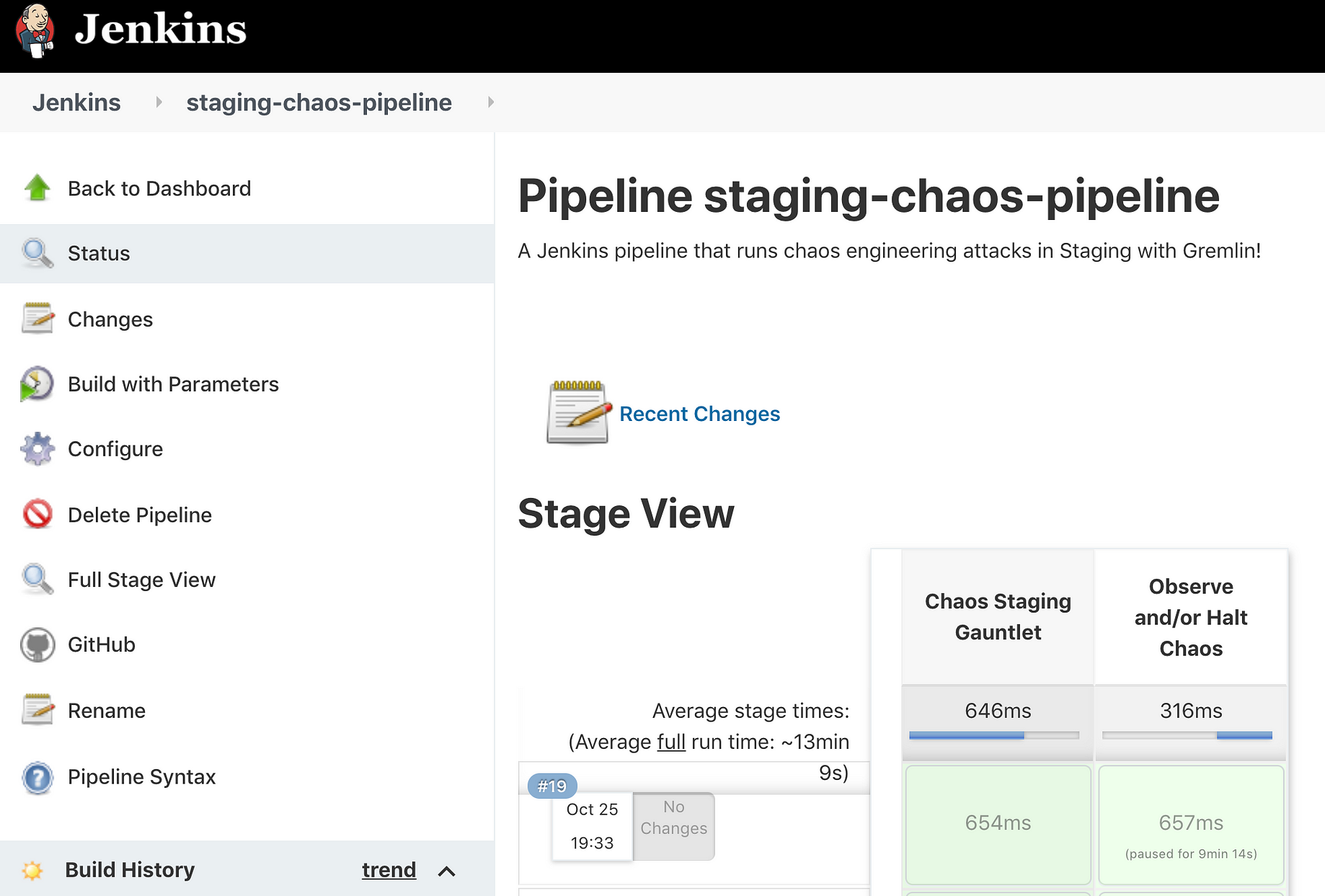The height and width of the screenshot is (896, 1325).
Task: Open Pipeline Syntax help
Action: coord(141,777)
